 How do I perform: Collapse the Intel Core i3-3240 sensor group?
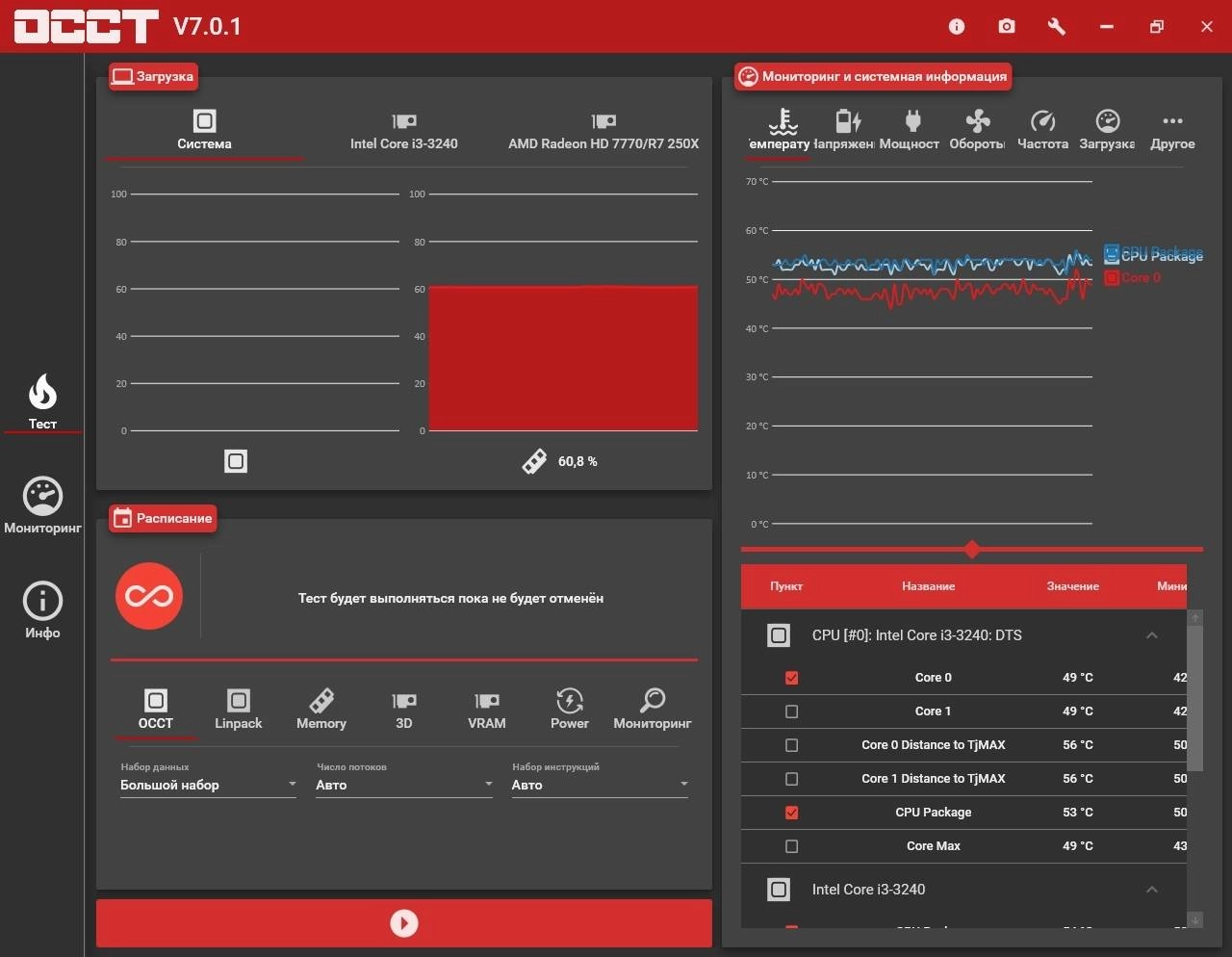click(1152, 890)
